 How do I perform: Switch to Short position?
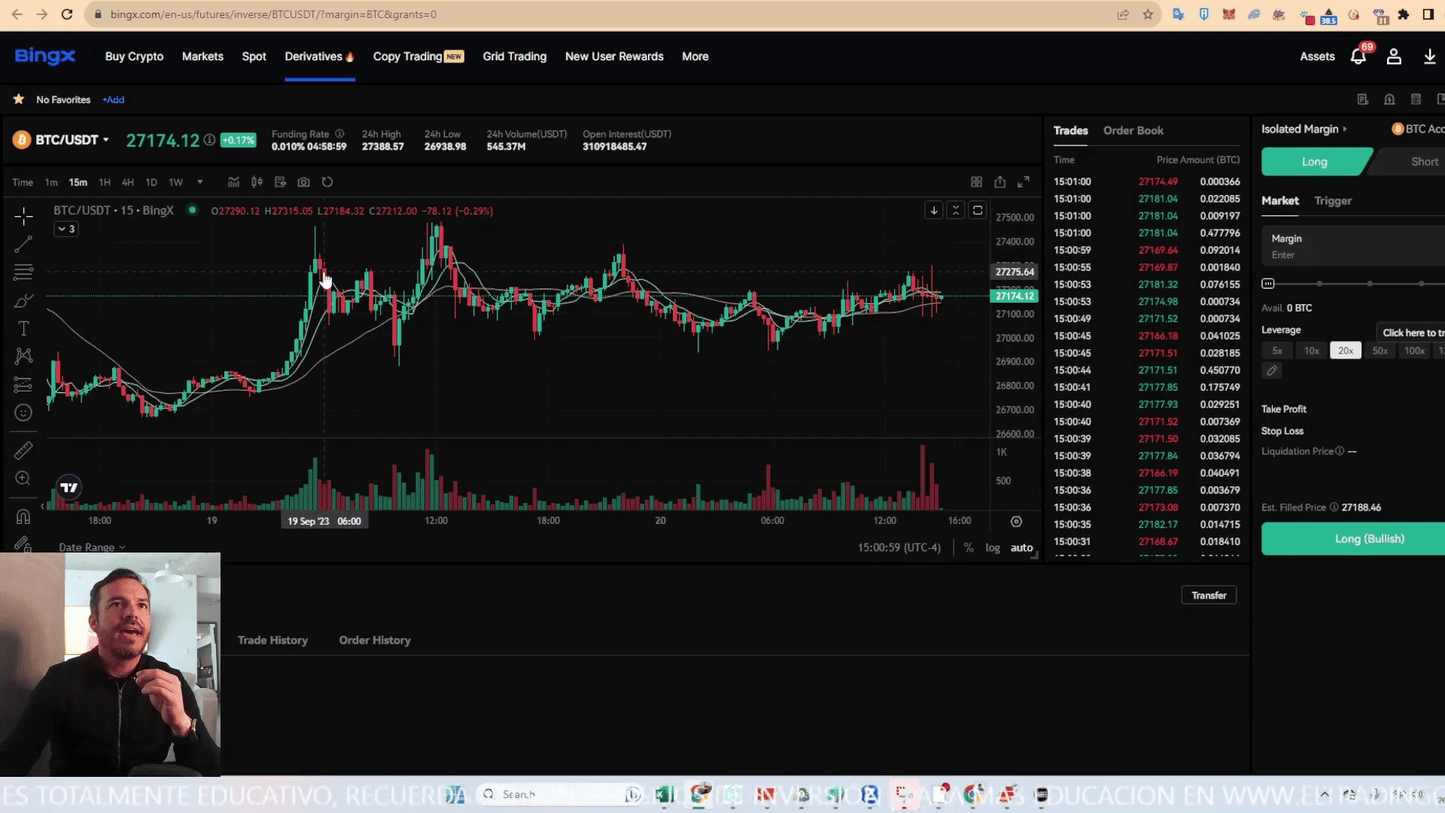point(1424,161)
